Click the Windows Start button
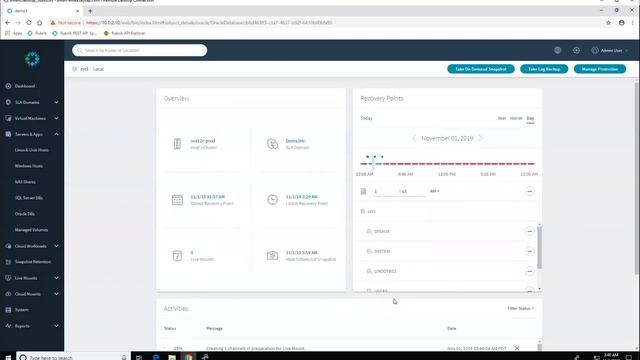Viewport: 640px width, 360px height. (8, 357)
